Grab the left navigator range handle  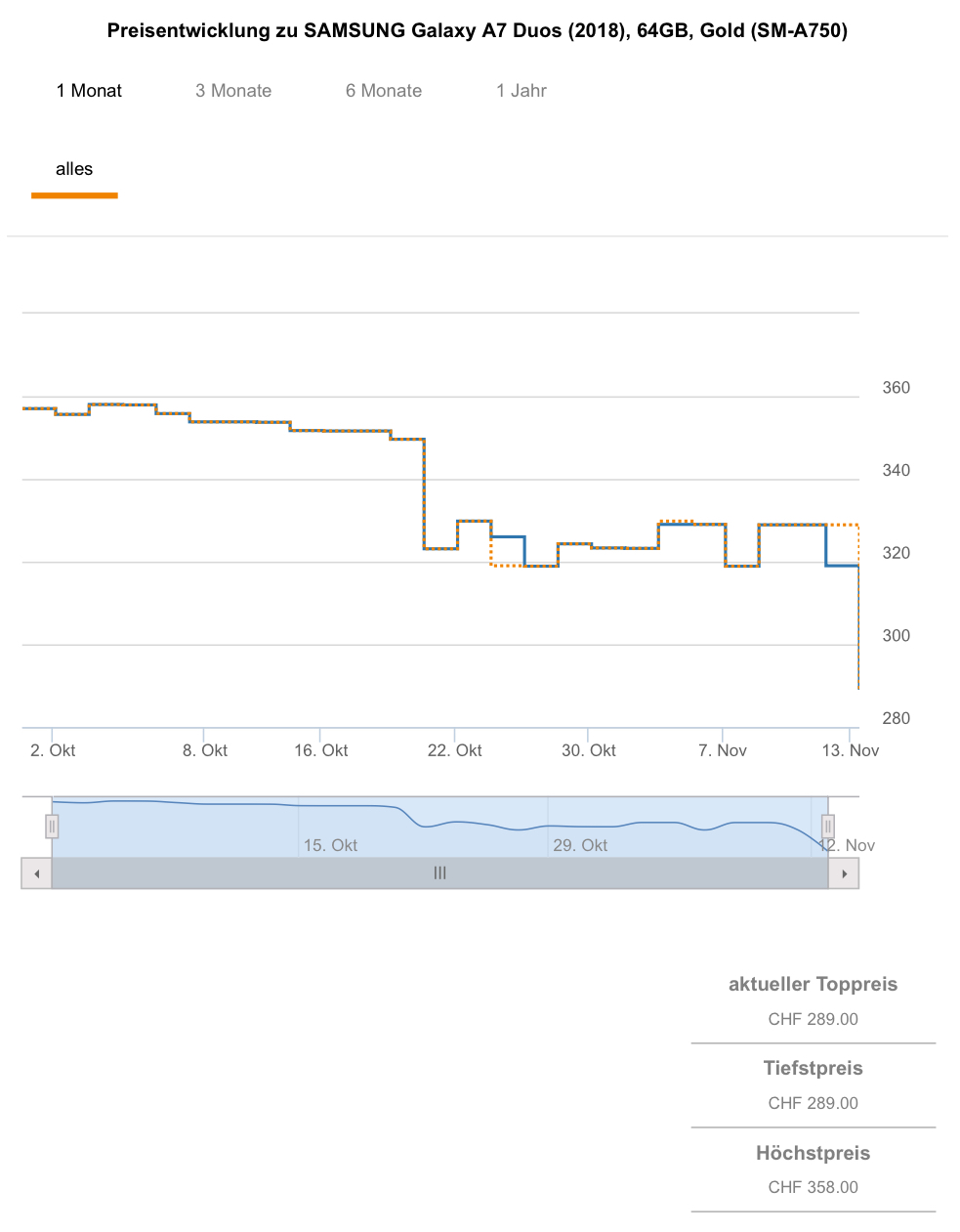[x=52, y=827]
